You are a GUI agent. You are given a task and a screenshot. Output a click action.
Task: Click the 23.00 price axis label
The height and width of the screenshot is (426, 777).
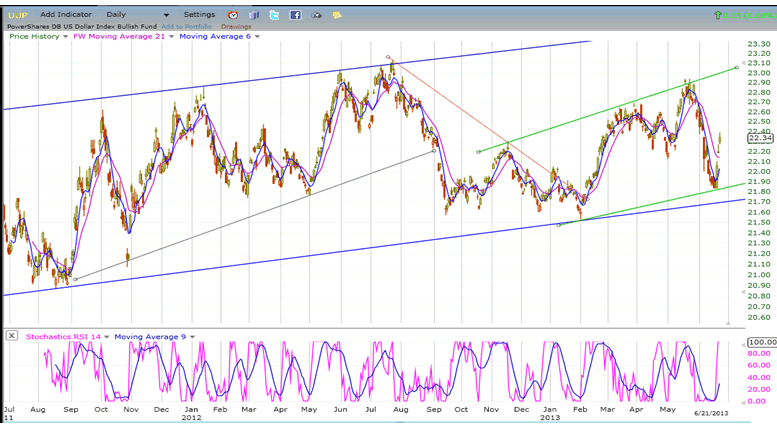(759, 73)
